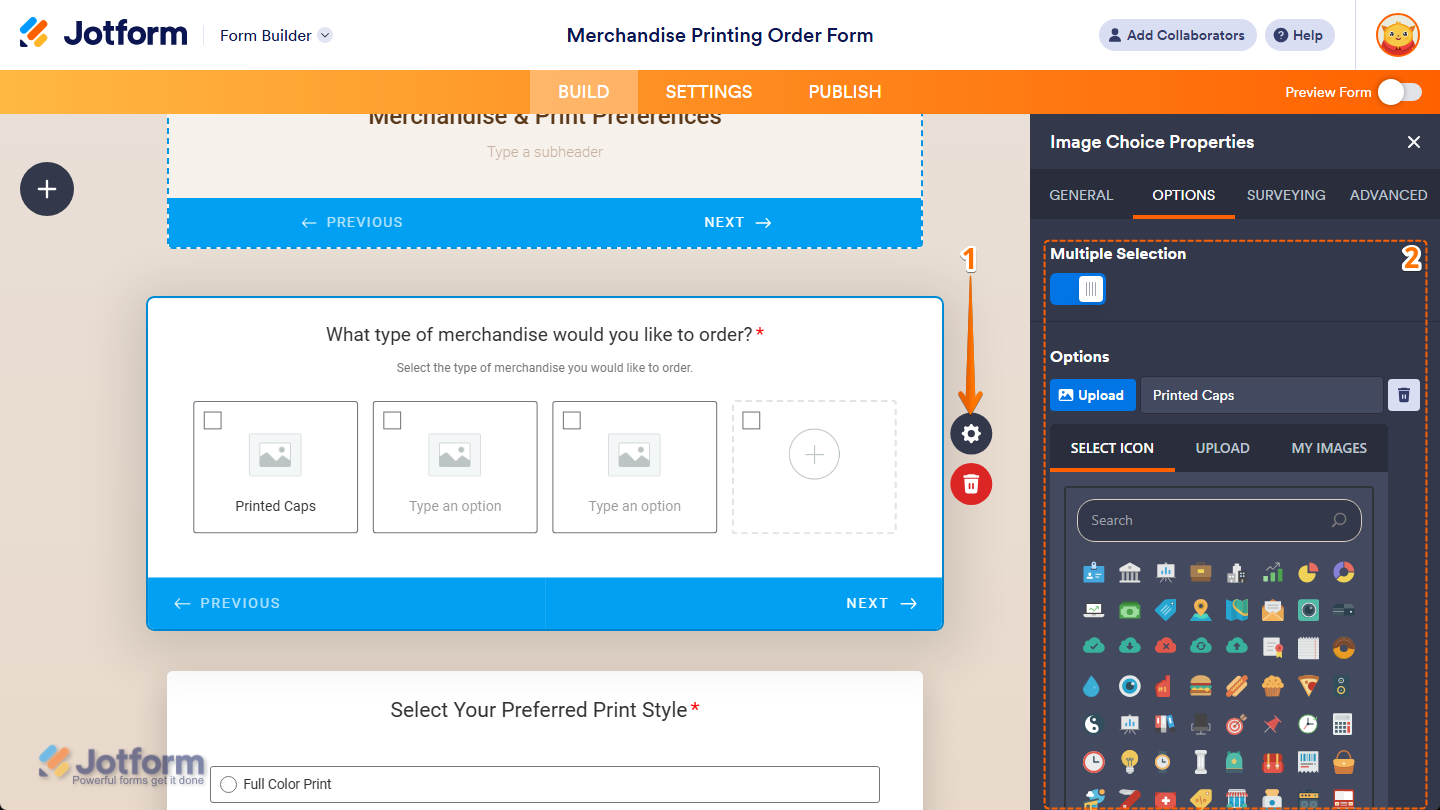Pick the ID badge icon
The width and height of the screenshot is (1440, 810).
coord(1093,573)
